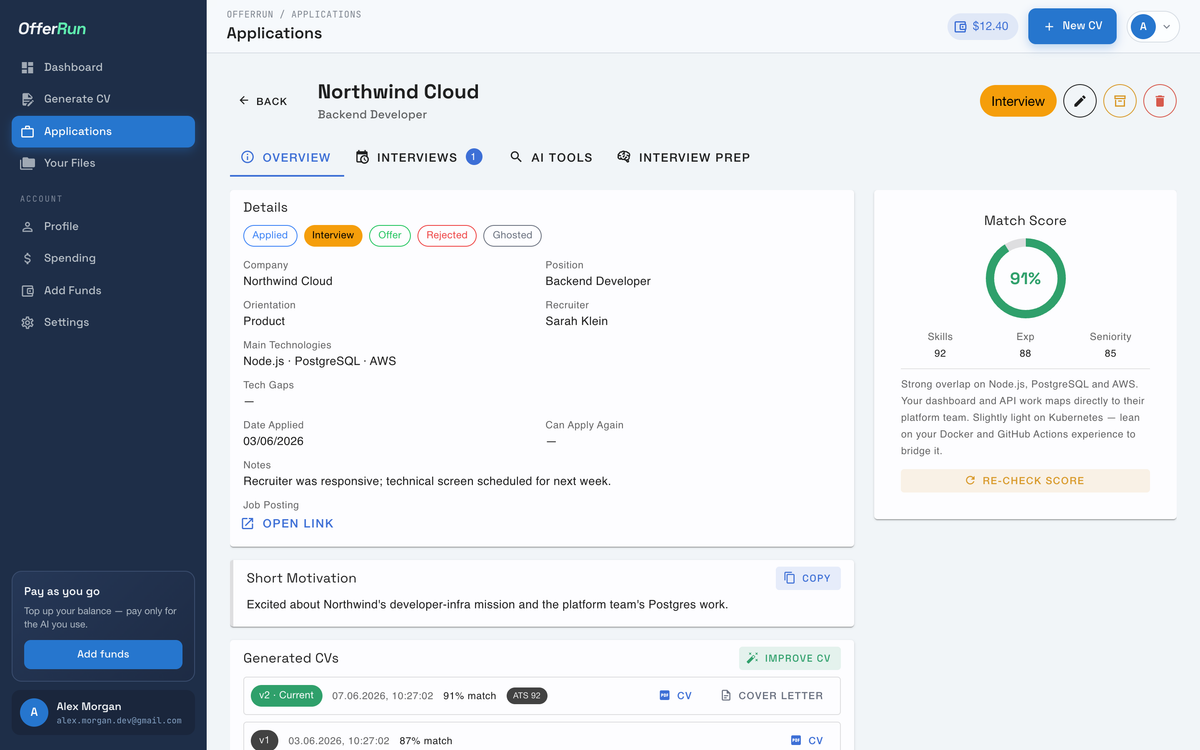Open the Generate CV sidebar item
The height and width of the screenshot is (750, 1200).
[103, 99]
